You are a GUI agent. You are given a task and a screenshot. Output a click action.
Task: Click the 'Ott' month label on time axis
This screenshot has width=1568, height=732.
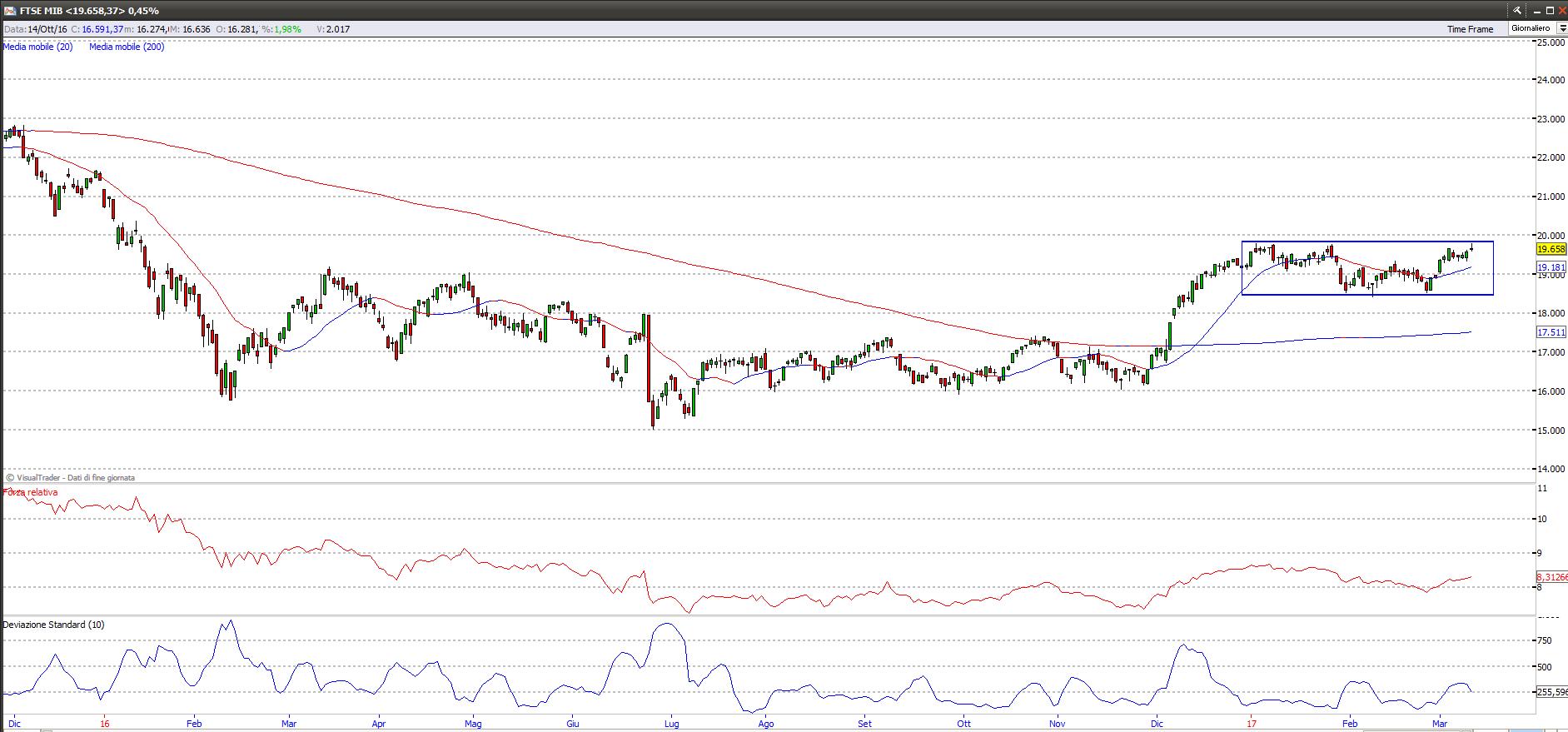click(x=964, y=724)
